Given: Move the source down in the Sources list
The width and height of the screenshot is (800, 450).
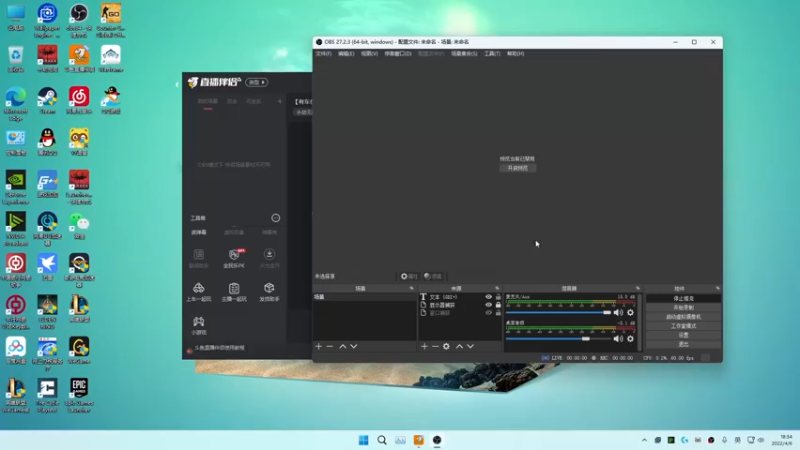Looking at the screenshot, I should point(470,346).
